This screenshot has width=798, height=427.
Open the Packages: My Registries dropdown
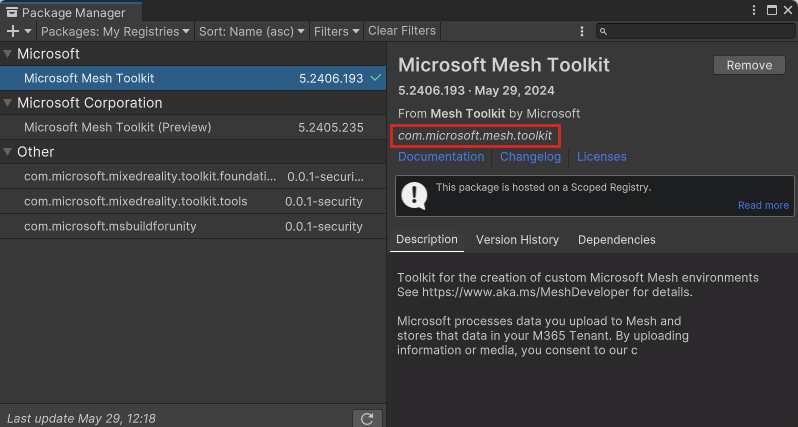coord(115,31)
